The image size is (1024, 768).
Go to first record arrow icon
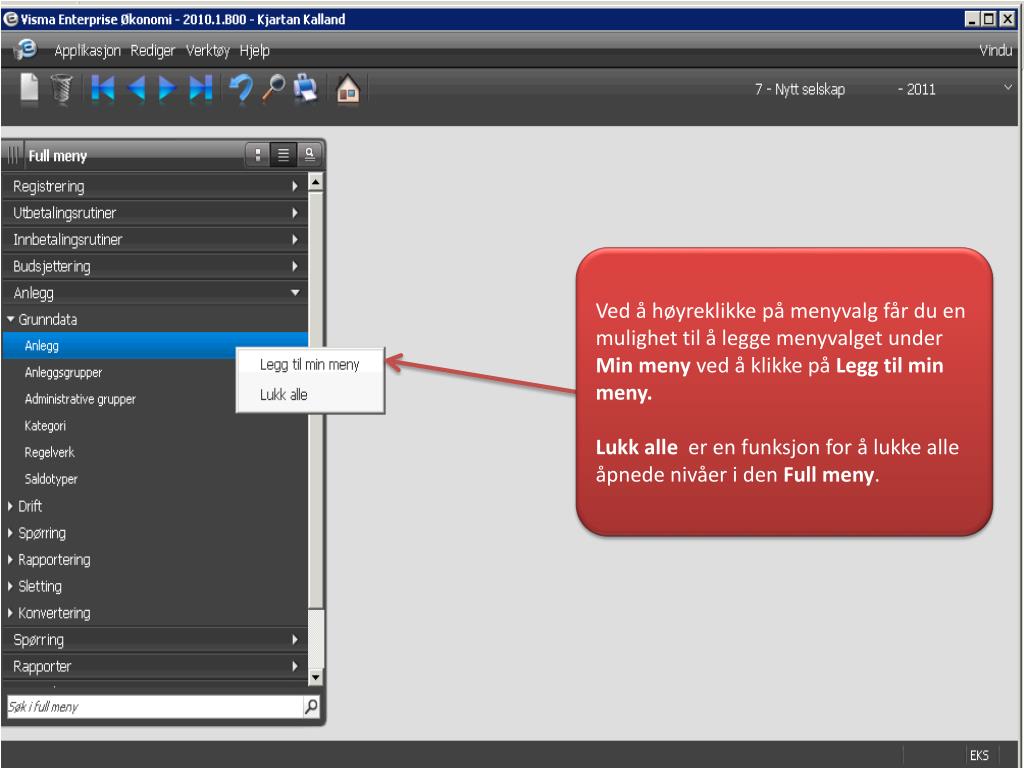pyautogui.click(x=103, y=88)
